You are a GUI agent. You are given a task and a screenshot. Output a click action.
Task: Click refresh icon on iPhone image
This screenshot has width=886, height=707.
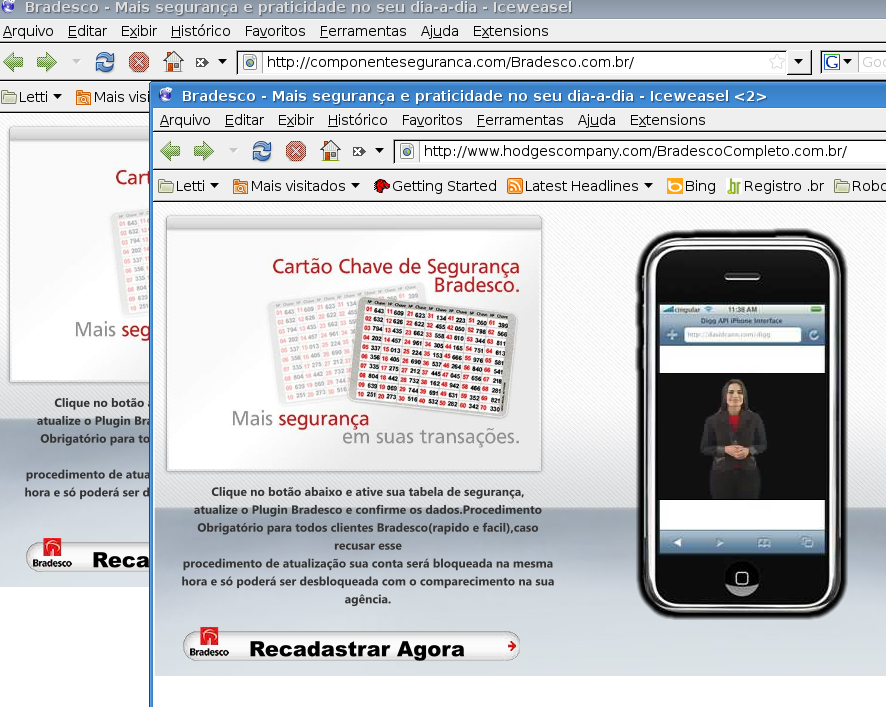click(x=813, y=335)
